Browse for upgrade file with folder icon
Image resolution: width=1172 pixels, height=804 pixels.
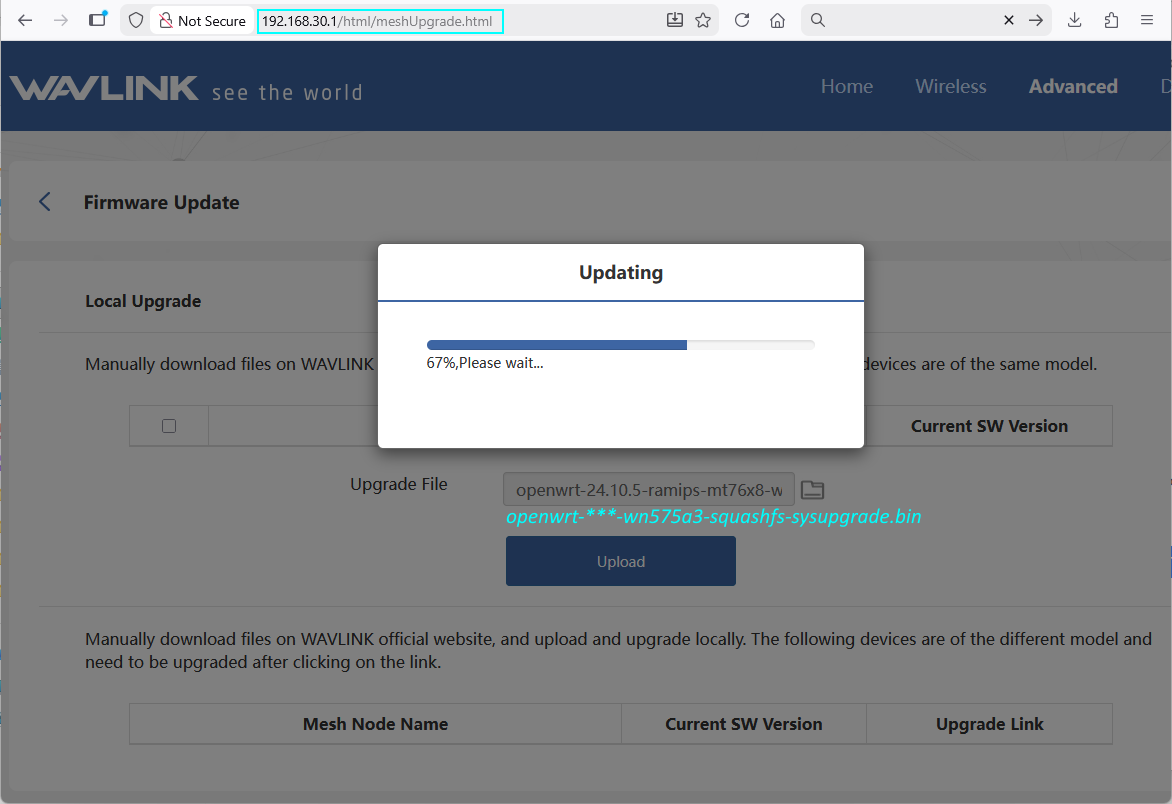[812, 489]
